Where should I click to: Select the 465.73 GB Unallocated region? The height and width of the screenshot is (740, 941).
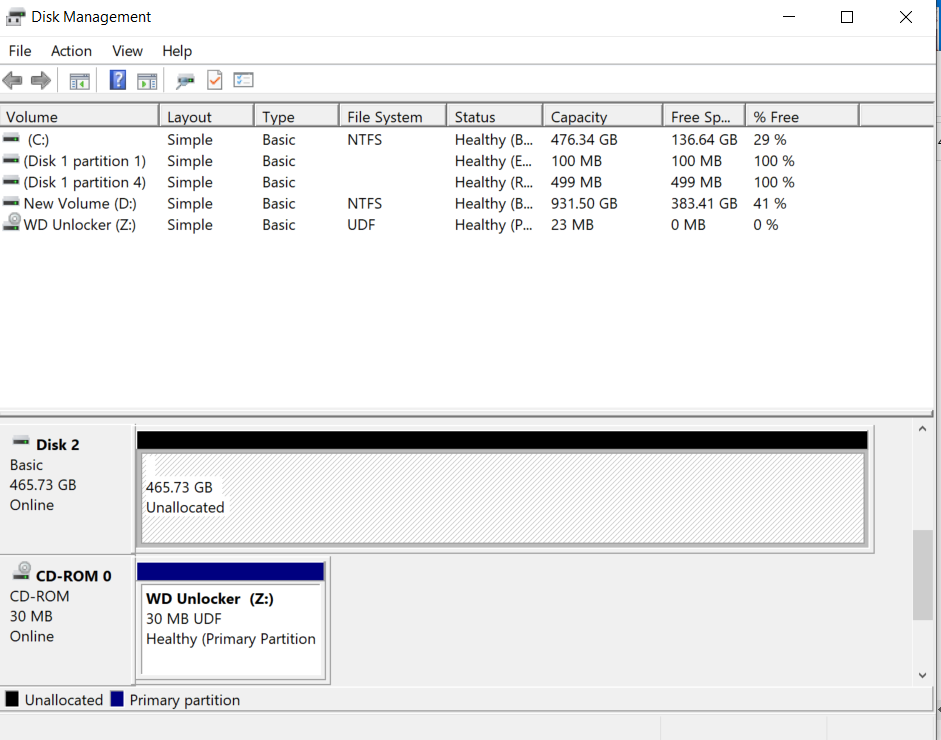[x=502, y=498]
